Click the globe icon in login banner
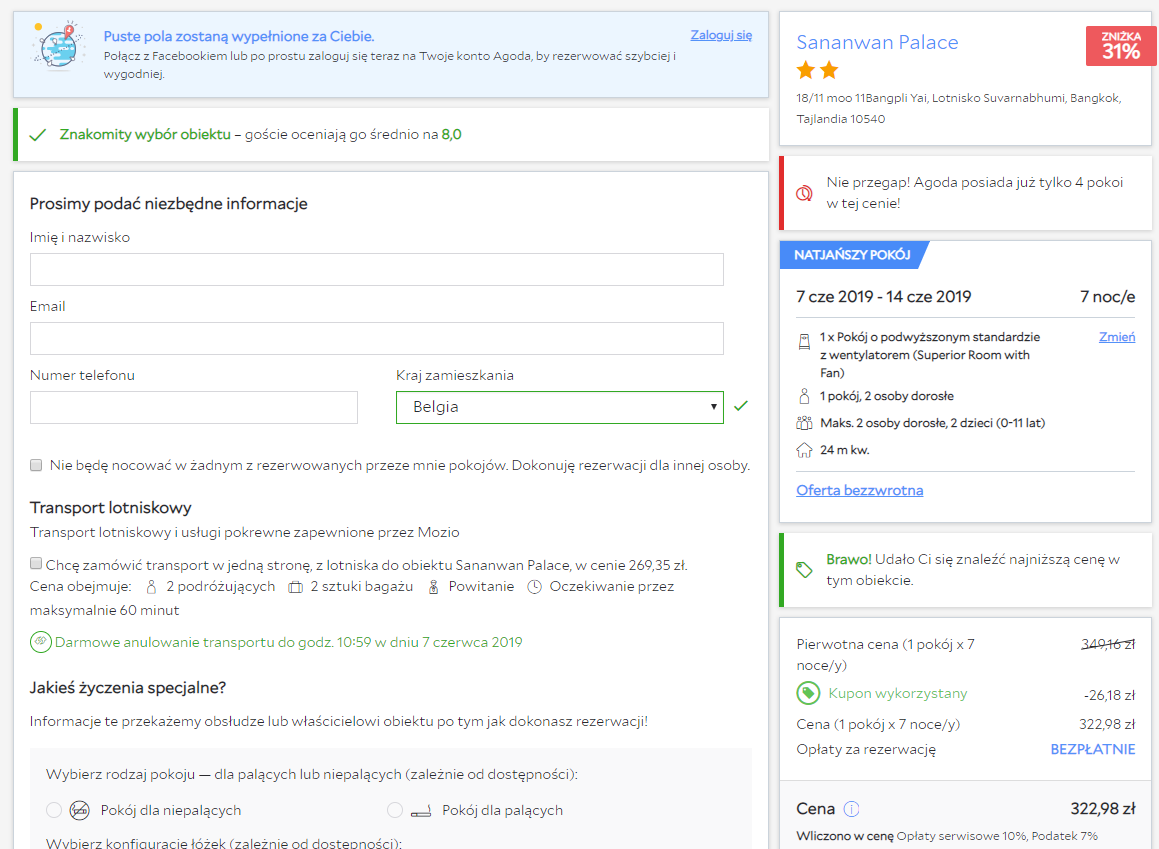This screenshot has height=849, width=1159. 58,46
